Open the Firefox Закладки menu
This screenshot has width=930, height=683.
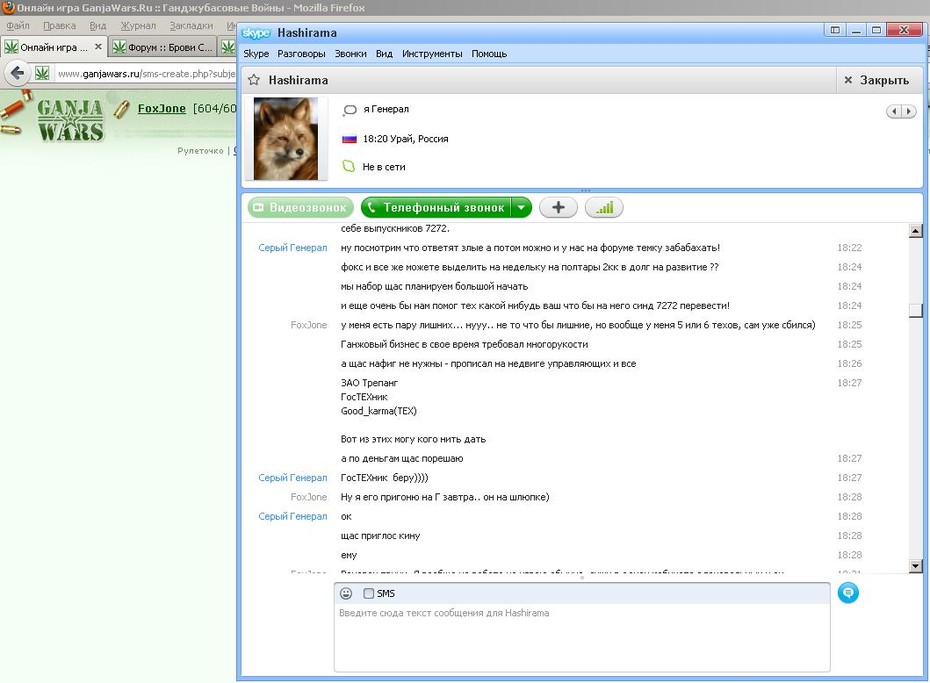tap(191, 26)
